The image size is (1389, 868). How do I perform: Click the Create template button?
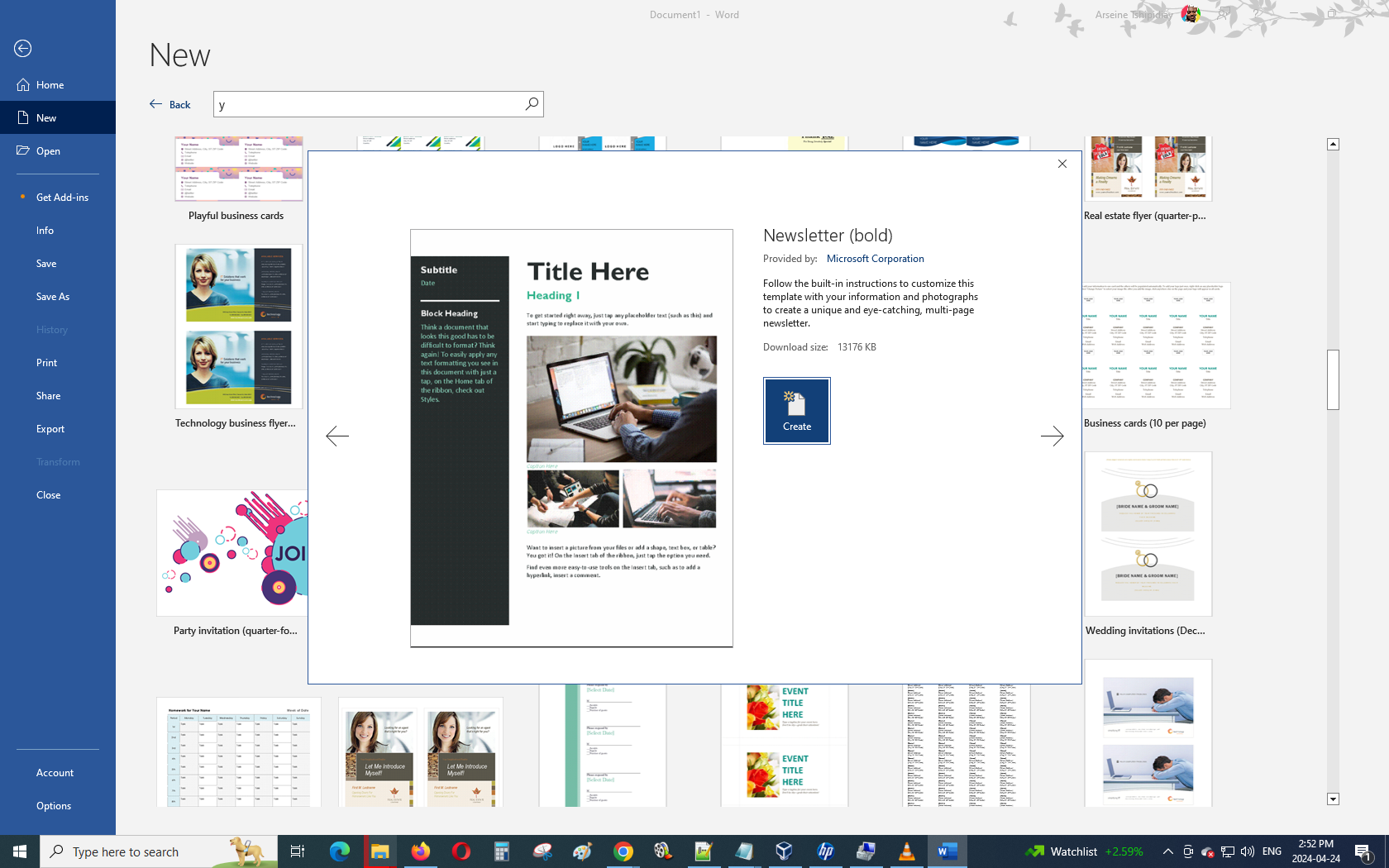click(x=796, y=411)
